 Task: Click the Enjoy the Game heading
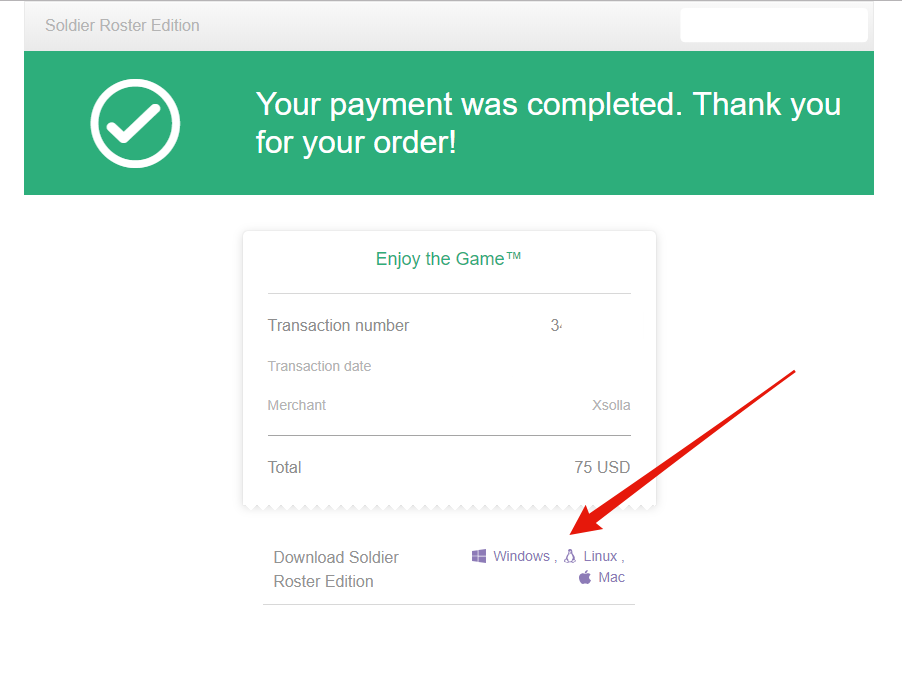pos(449,259)
